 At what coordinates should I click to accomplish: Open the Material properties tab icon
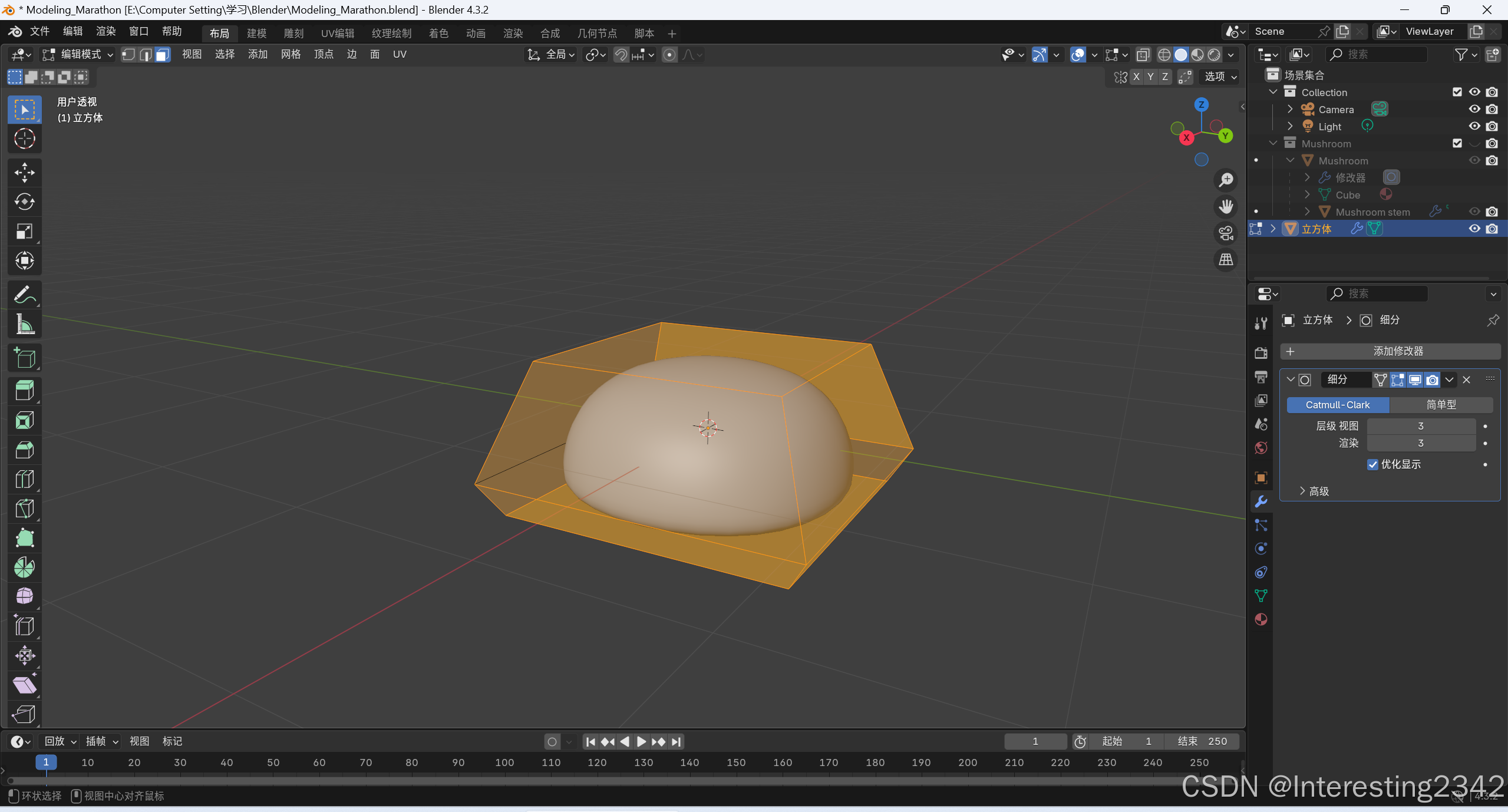click(1260, 619)
